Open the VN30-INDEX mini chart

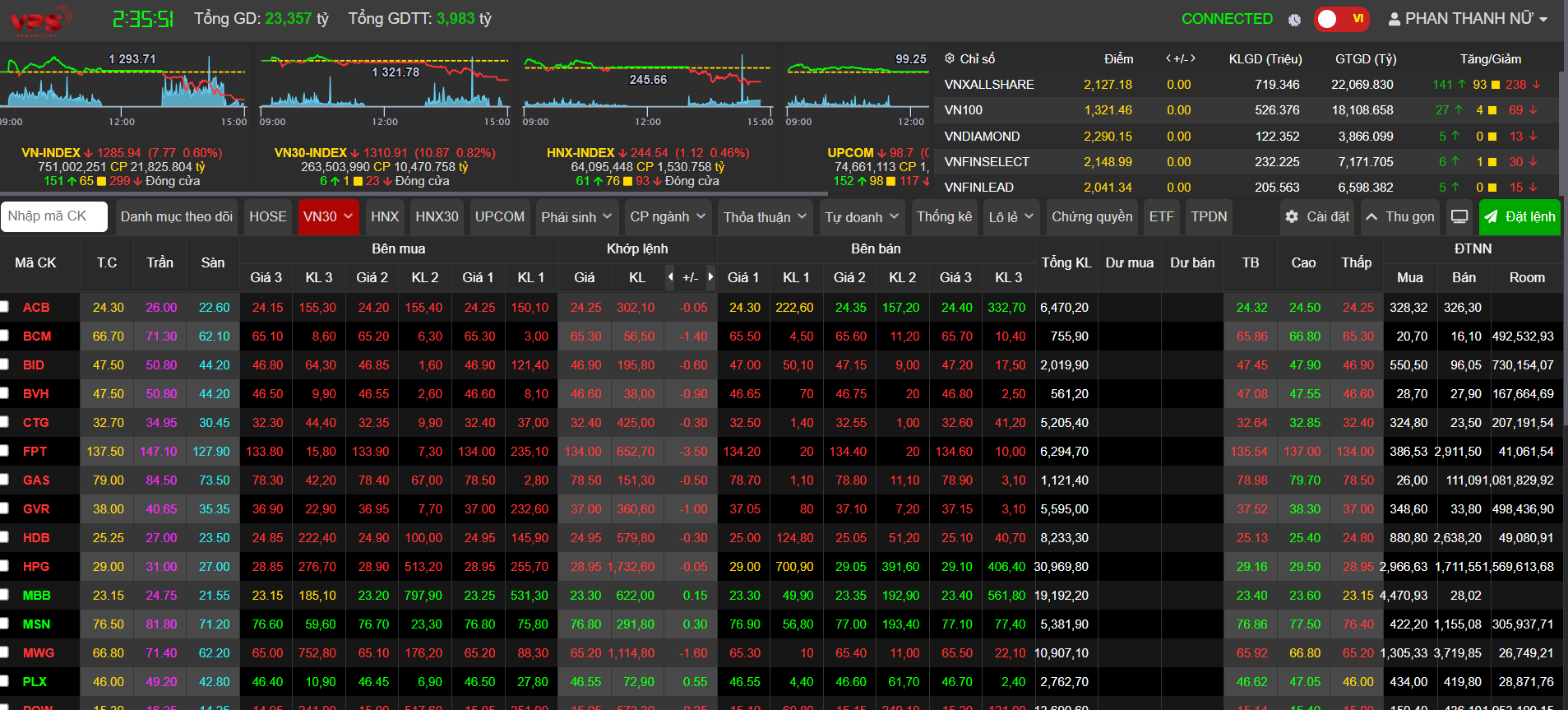385,88
